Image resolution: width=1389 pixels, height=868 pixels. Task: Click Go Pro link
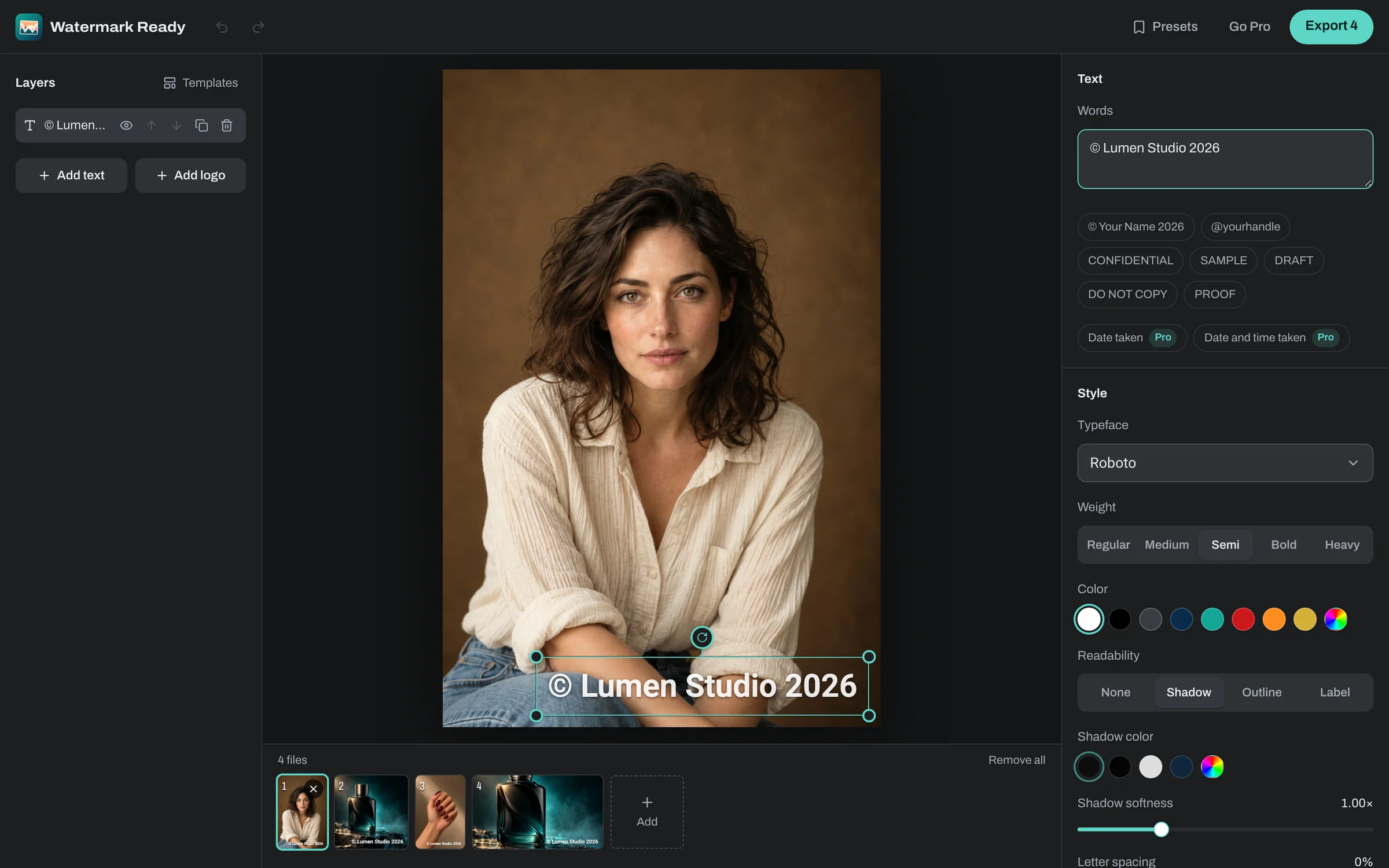(x=1250, y=27)
